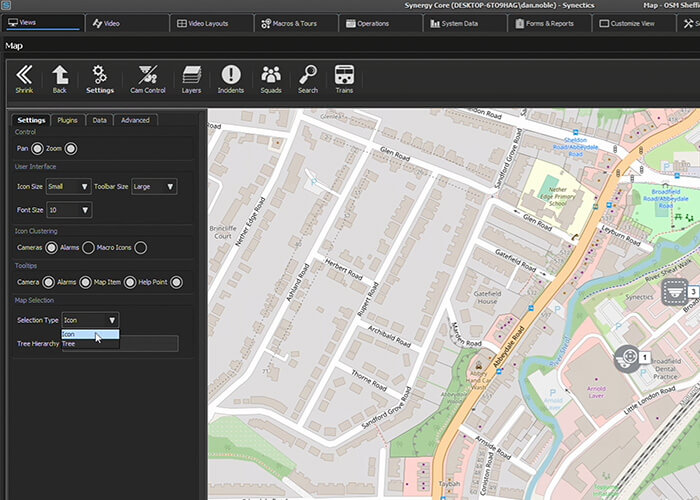This screenshot has height=500, width=700.
Task: Open the Video top tab
Action: (x=128, y=23)
